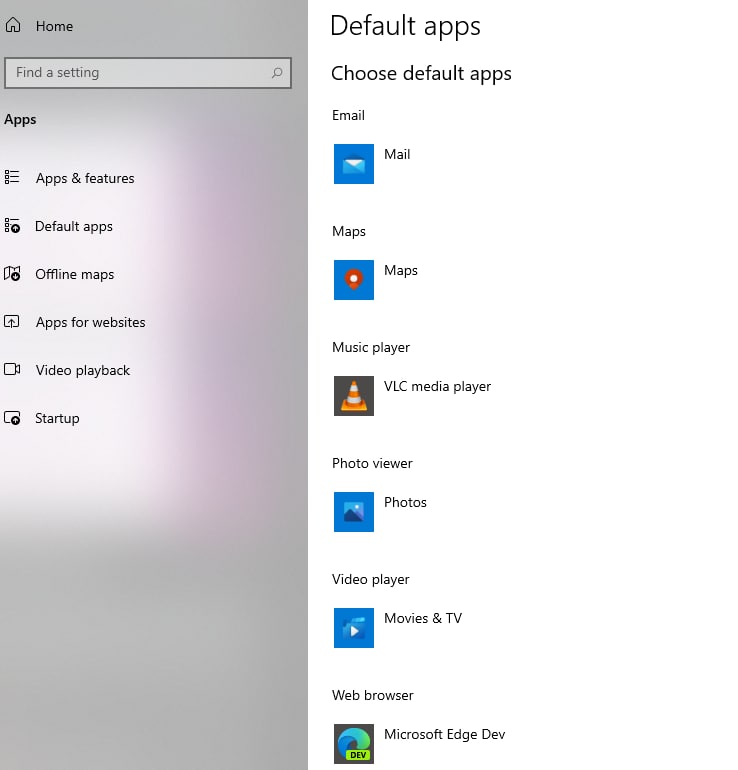
Task: Click the Offline maps sidebar icon
Action: pyautogui.click(x=12, y=274)
